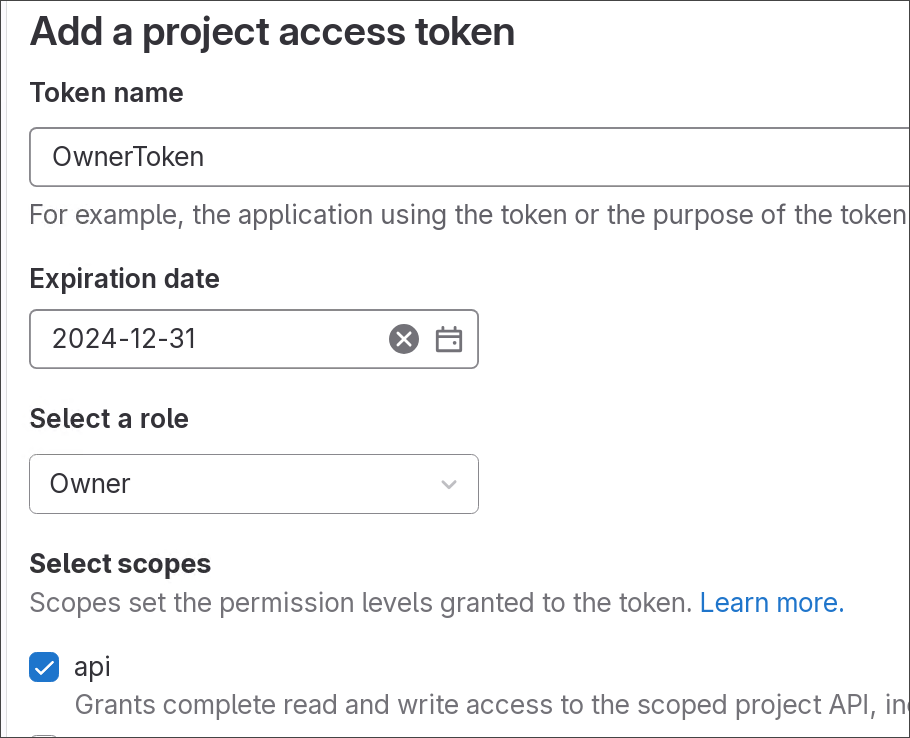
Task: Click the scopes permission description text
Action: pos(360,602)
